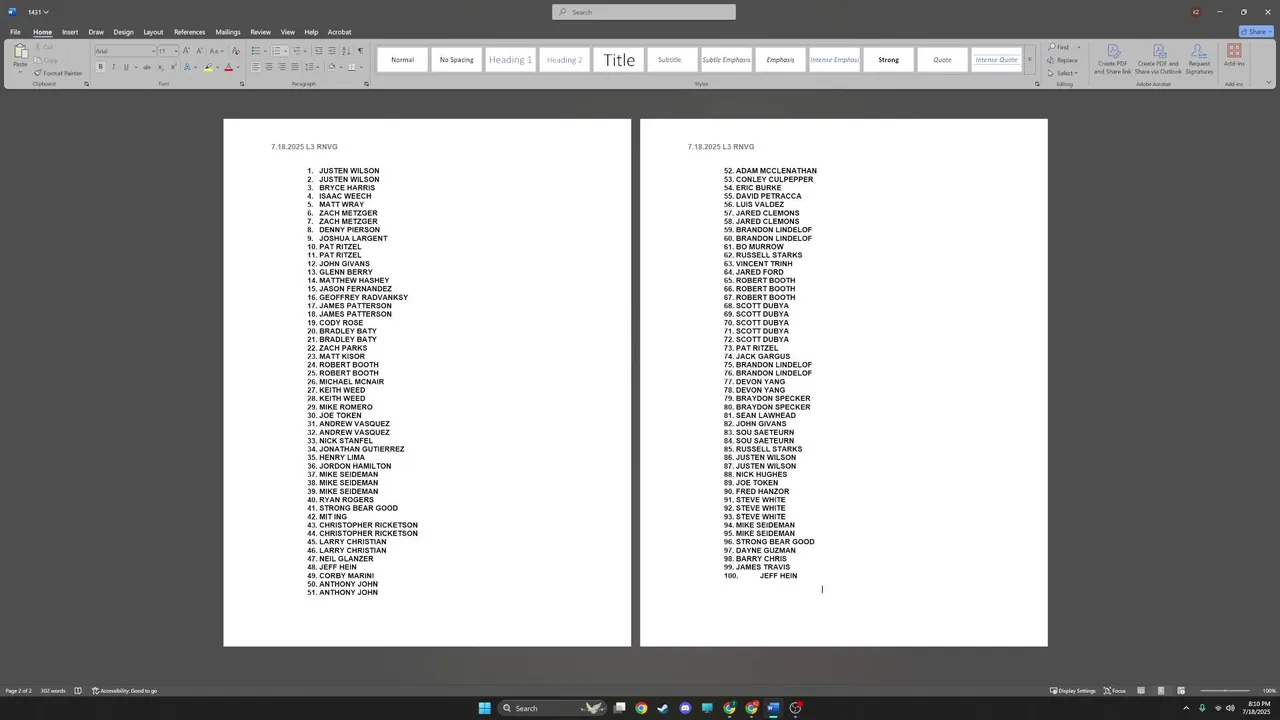
Task: Decrease paragraph indent
Action: click(x=319, y=51)
